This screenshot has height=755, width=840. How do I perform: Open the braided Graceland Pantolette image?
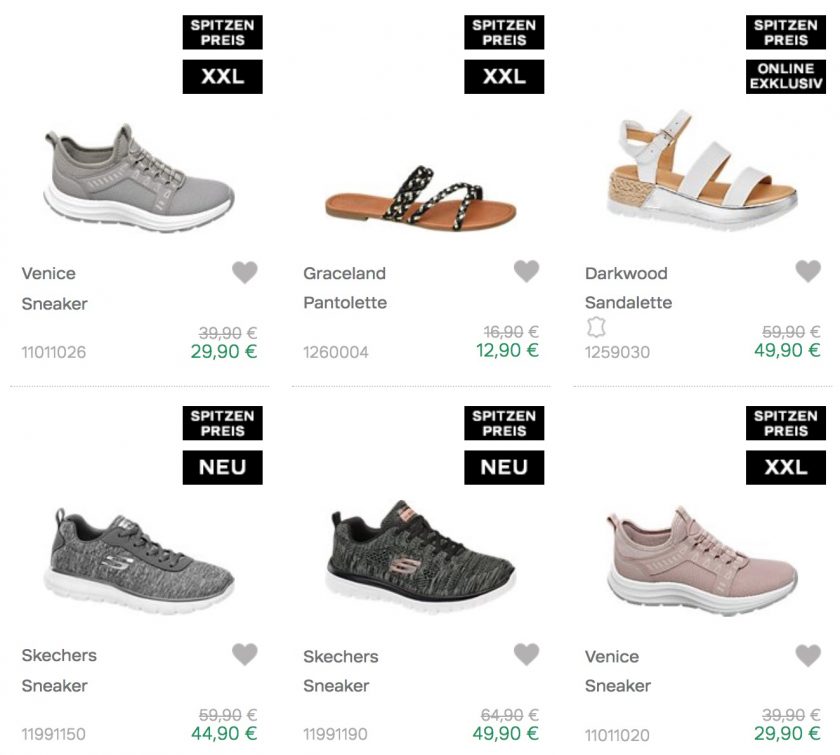pos(421,192)
